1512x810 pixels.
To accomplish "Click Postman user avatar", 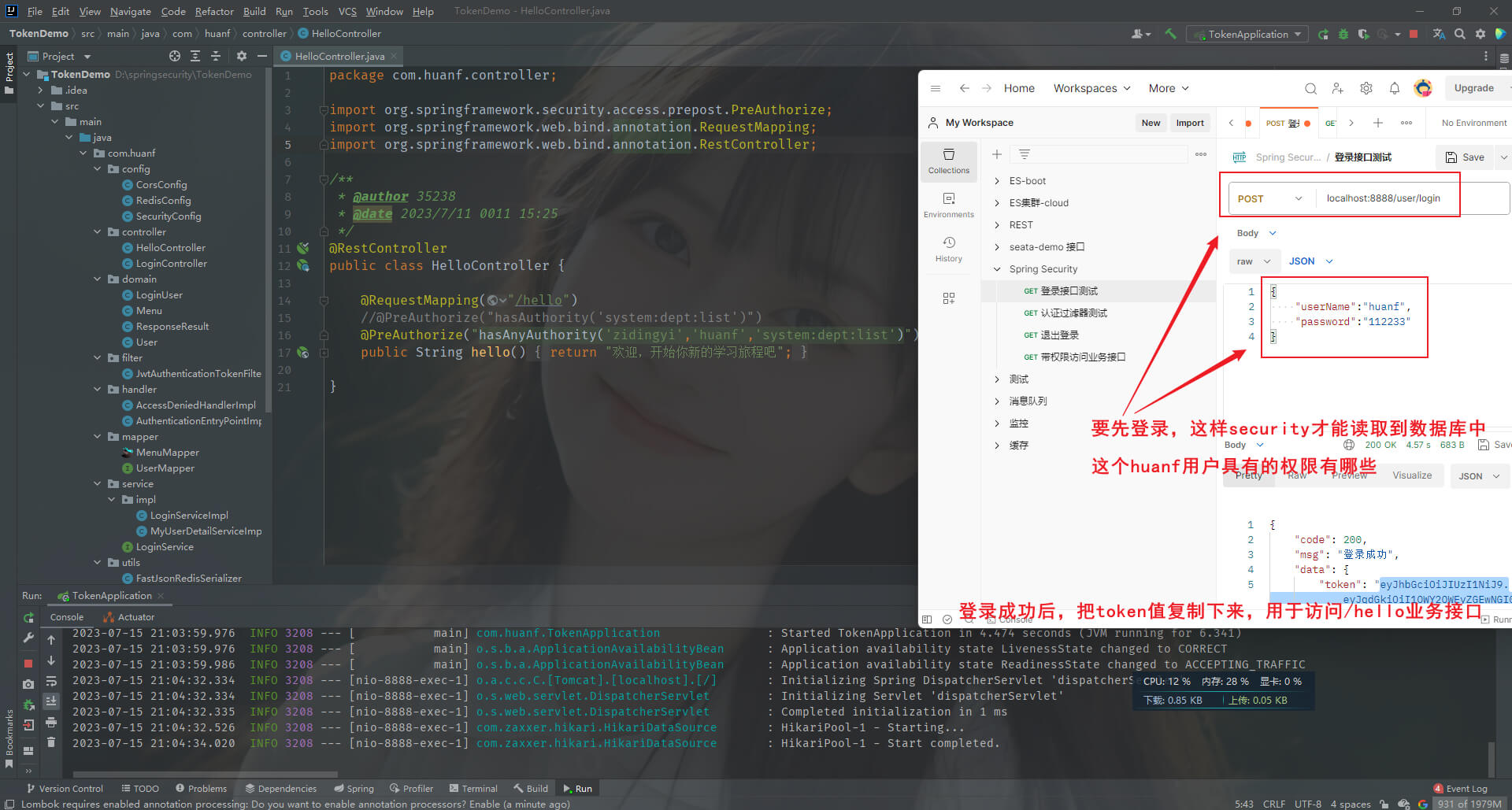I will [1423, 88].
